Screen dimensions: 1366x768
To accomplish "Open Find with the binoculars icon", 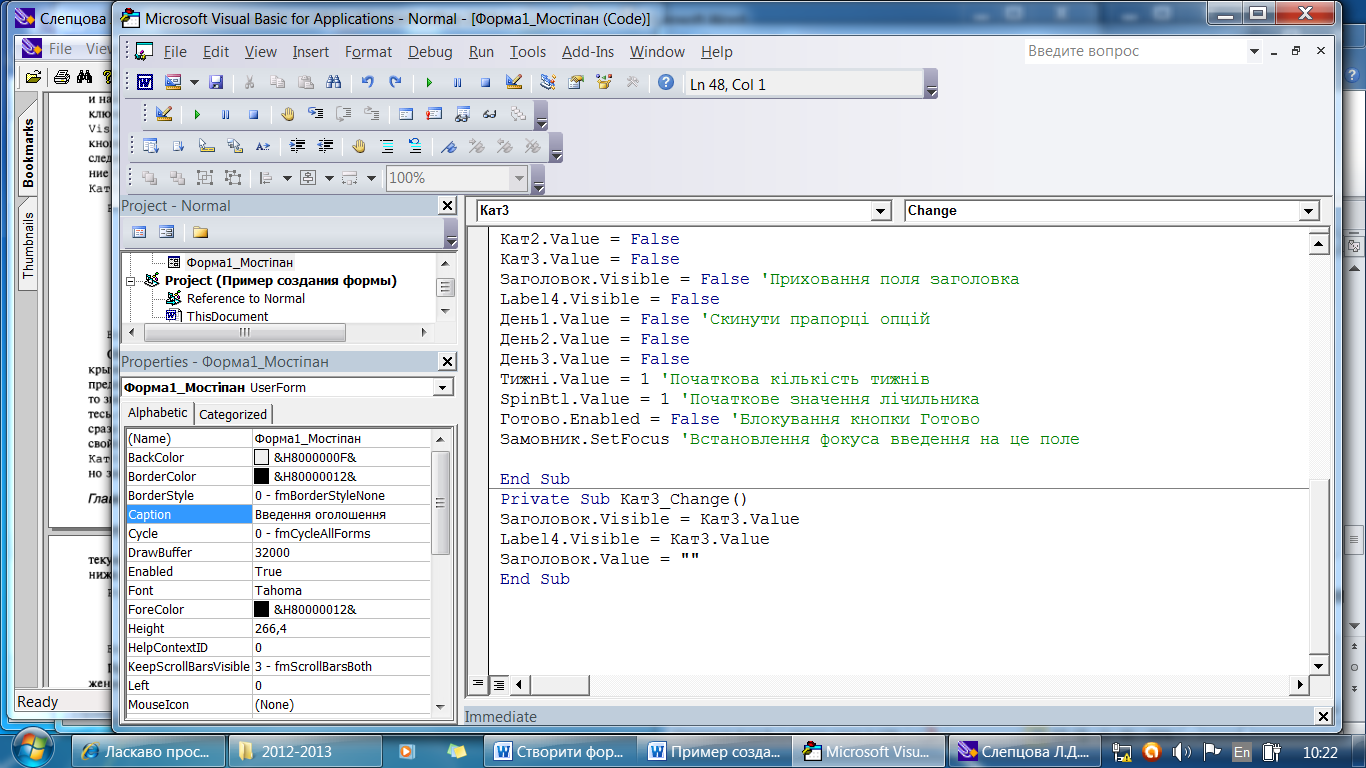I will [334, 83].
